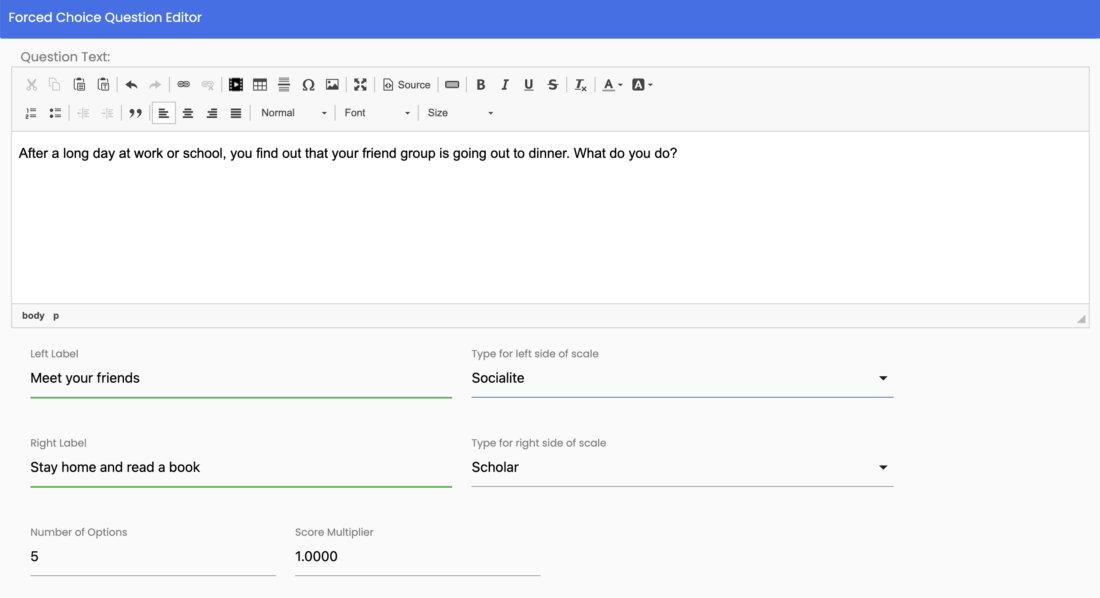Select the body element in the path bar
Viewport: 1100px width, 598px height.
(x=33, y=315)
